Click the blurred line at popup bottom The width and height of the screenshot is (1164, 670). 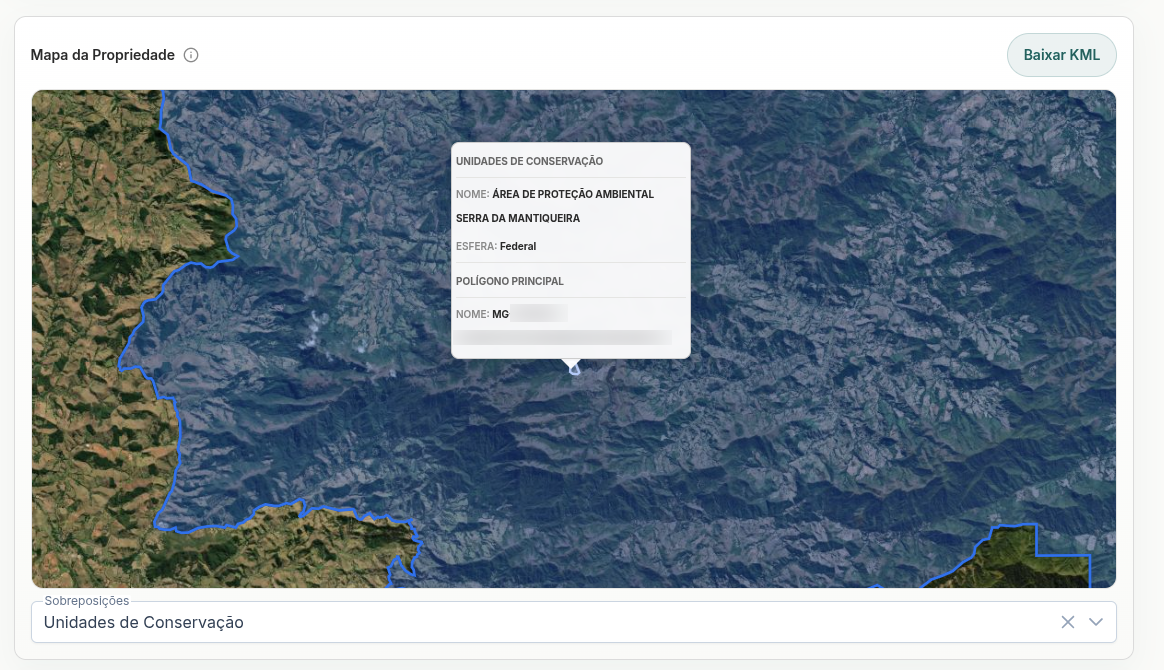[x=563, y=338]
